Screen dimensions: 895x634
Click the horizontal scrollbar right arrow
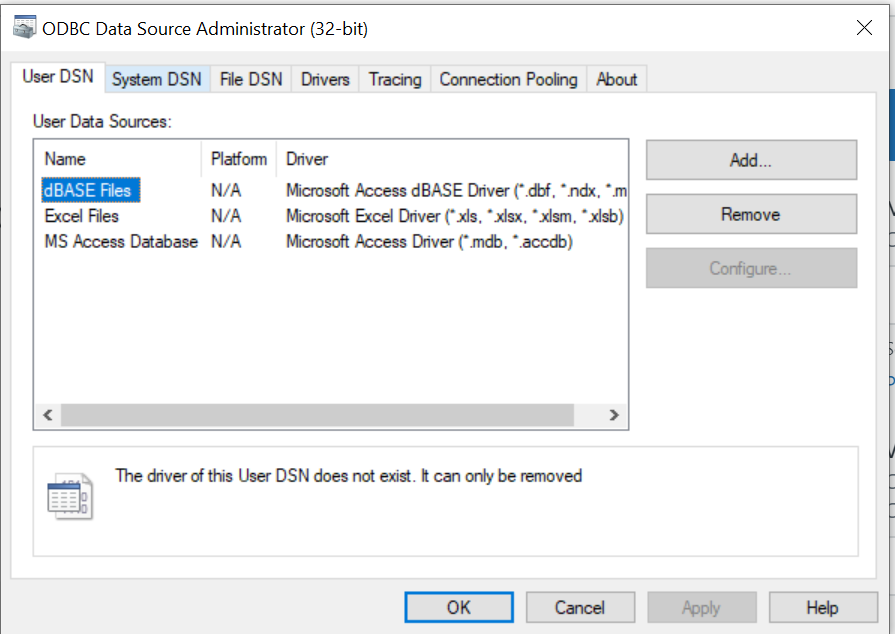tap(614, 415)
